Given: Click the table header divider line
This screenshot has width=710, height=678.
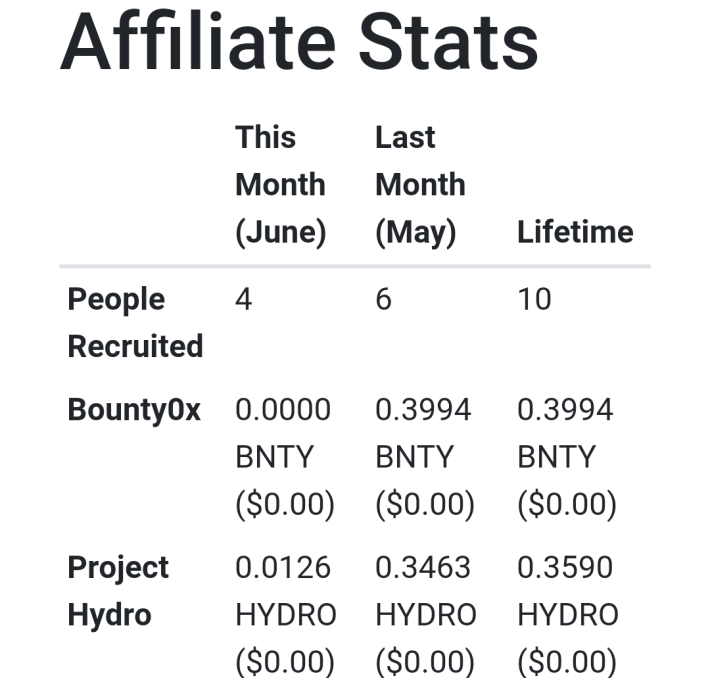Looking at the screenshot, I should [x=355, y=266].
